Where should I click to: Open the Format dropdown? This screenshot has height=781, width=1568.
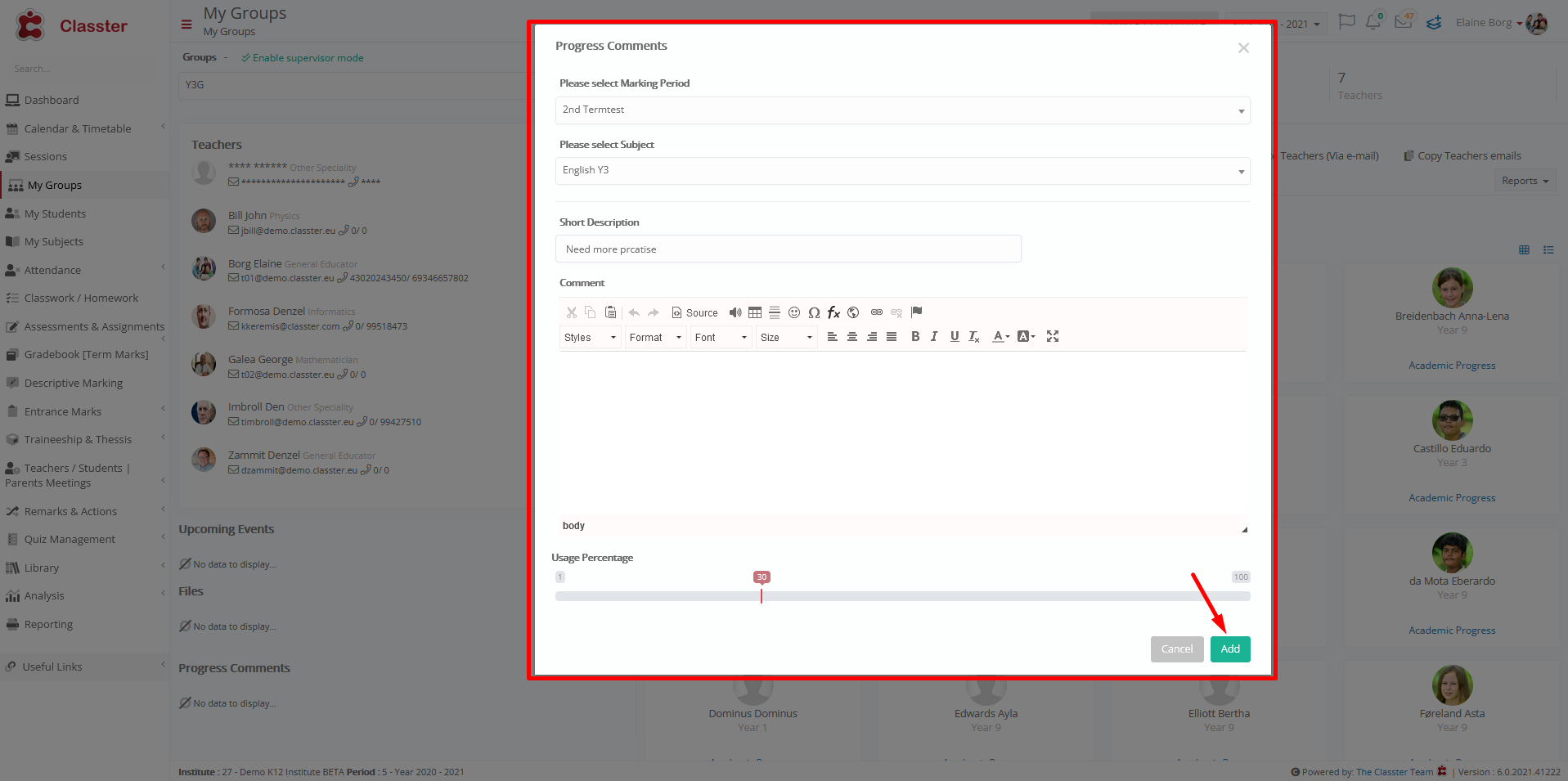click(655, 337)
